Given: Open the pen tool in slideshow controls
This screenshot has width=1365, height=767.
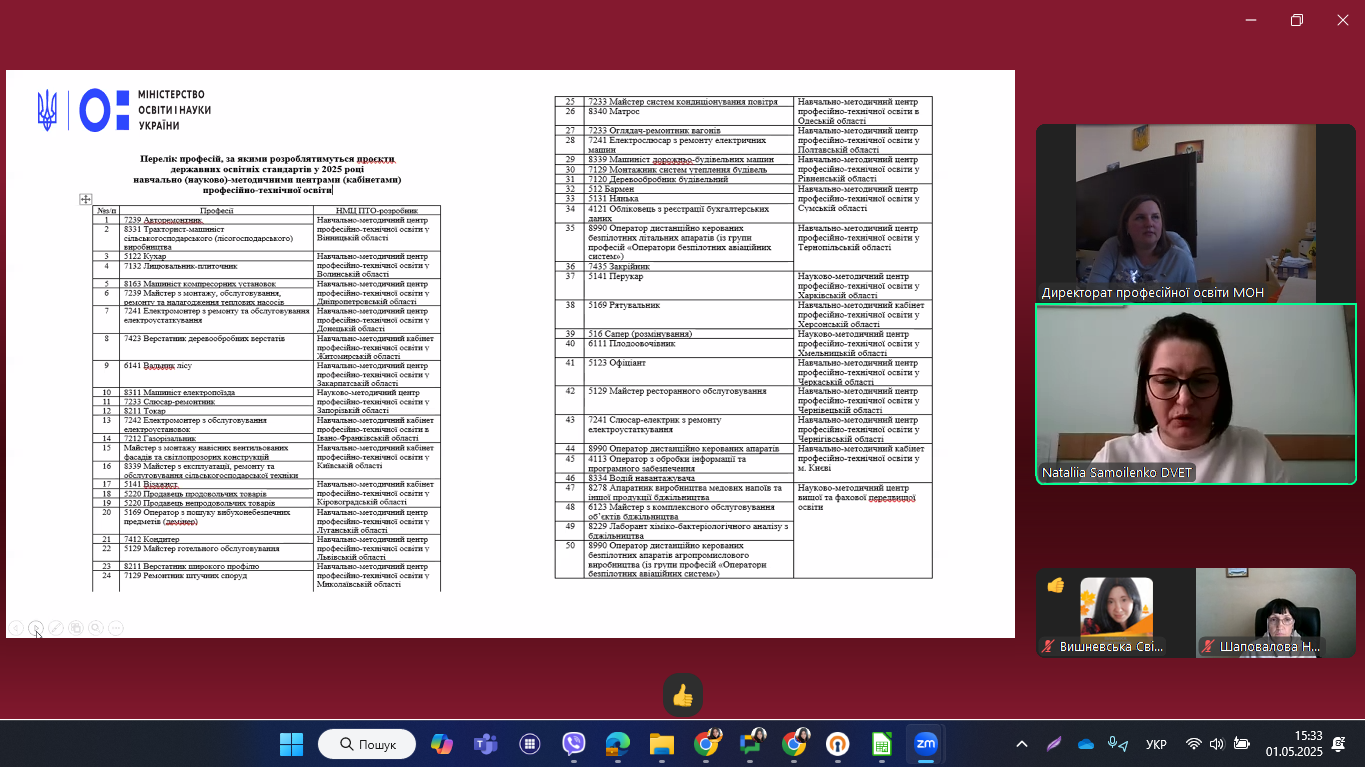Looking at the screenshot, I should pos(56,628).
